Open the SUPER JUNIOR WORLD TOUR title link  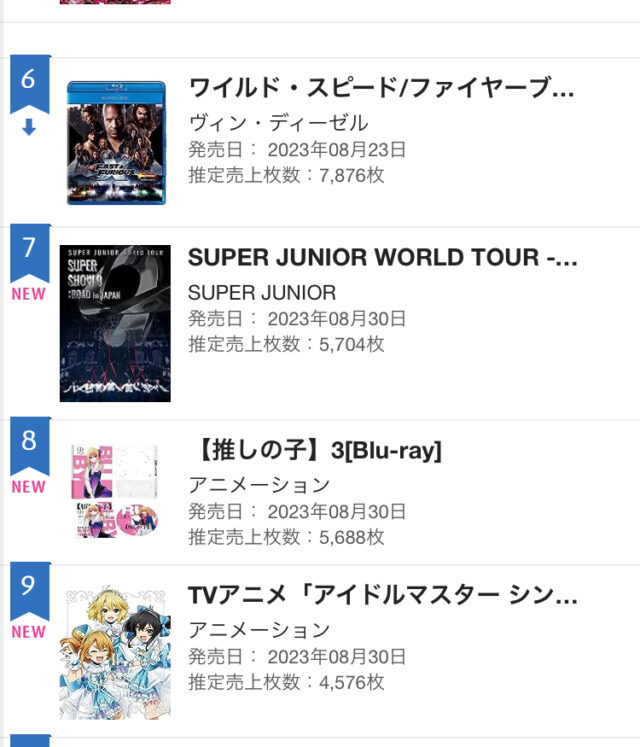click(x=382, y=257)
